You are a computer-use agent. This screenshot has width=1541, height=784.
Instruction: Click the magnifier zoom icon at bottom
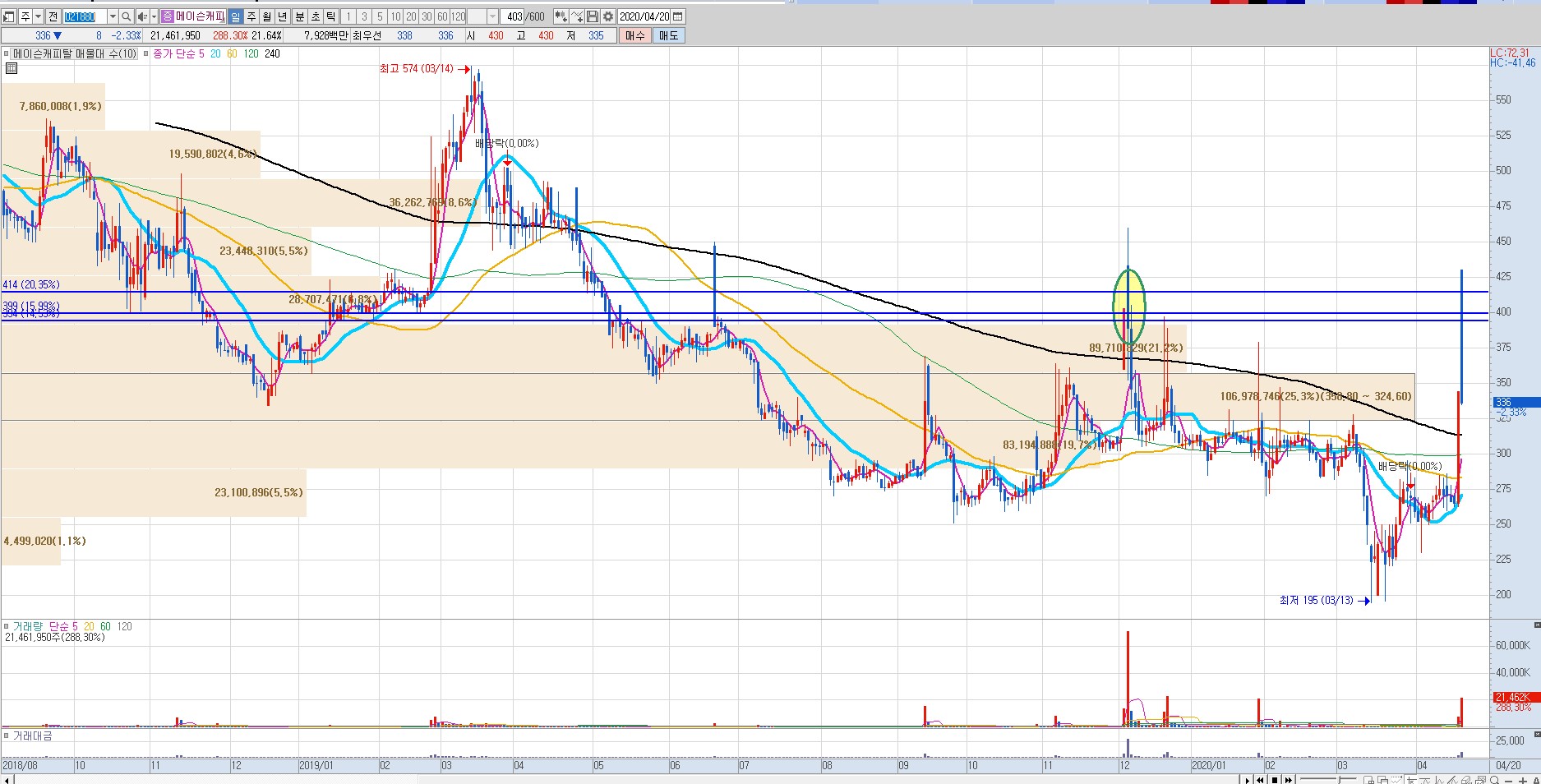click(x=1494, y=780)
